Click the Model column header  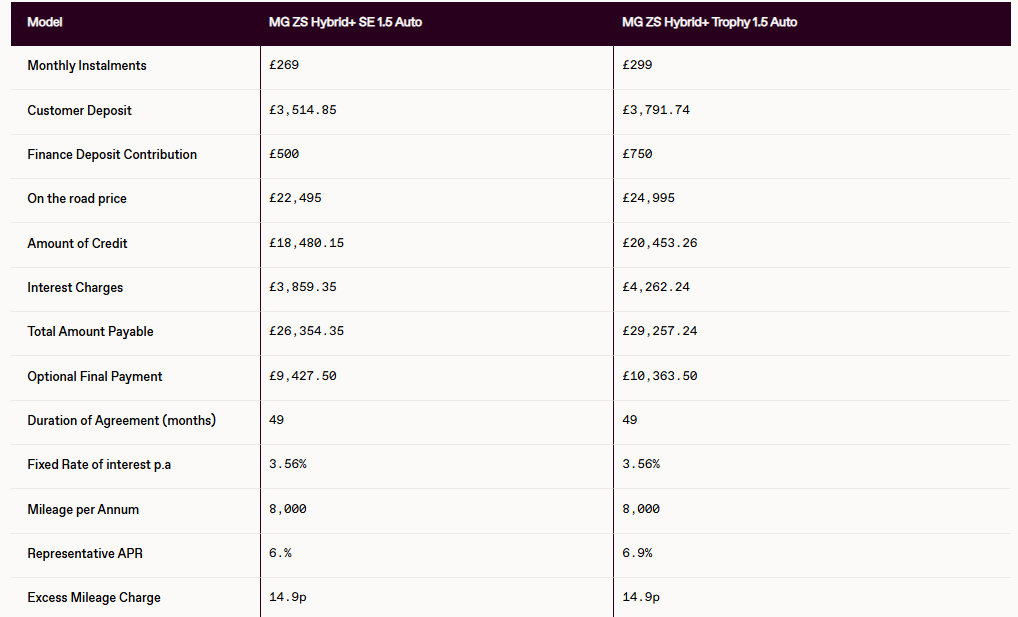[x=45, y=22]
